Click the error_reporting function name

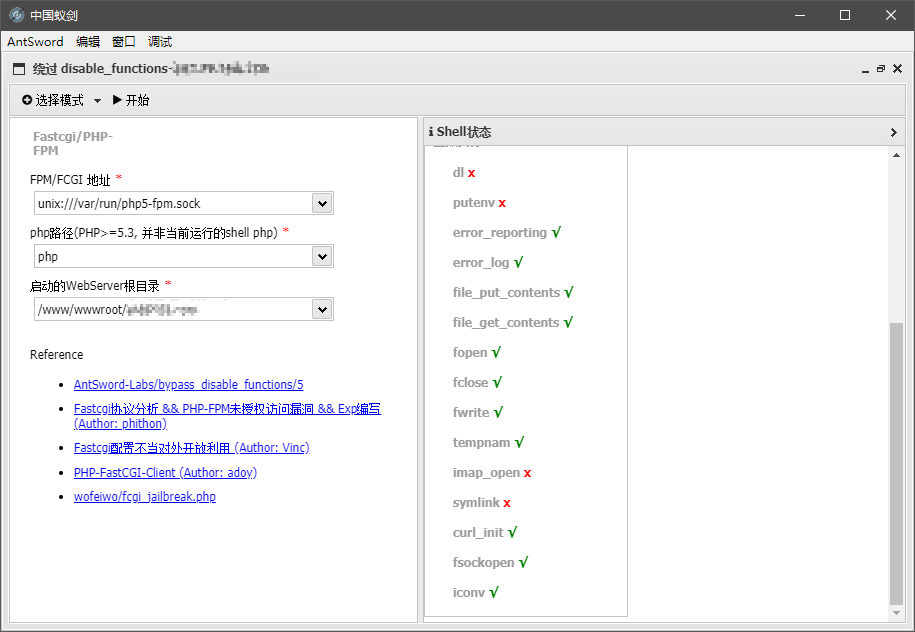[x=500, y=233]
